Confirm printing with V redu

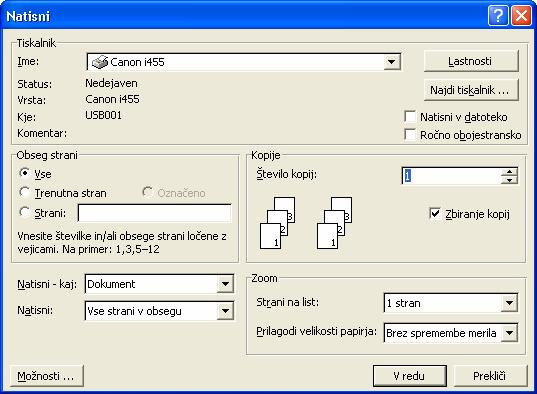coord(410,376)
